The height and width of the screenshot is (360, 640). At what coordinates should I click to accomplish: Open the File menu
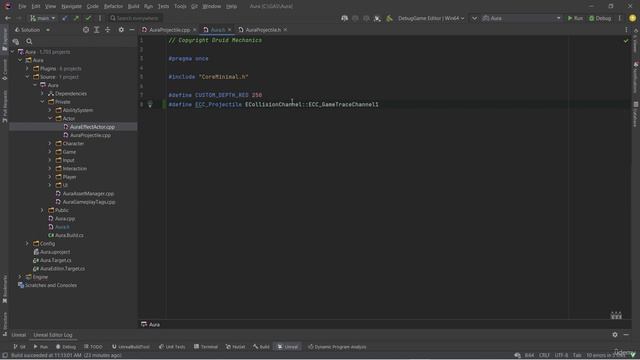point(22,7)
